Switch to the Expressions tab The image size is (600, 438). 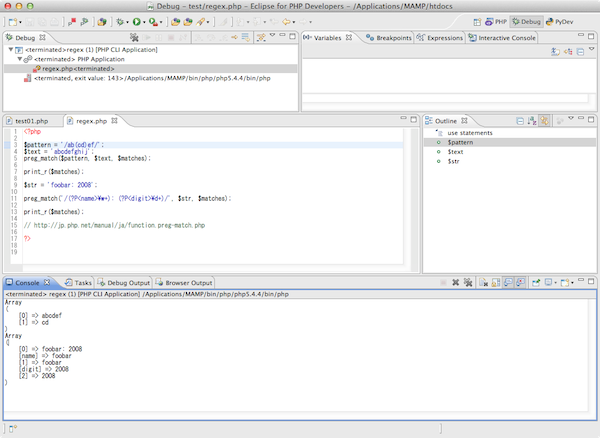pos(440,38)
